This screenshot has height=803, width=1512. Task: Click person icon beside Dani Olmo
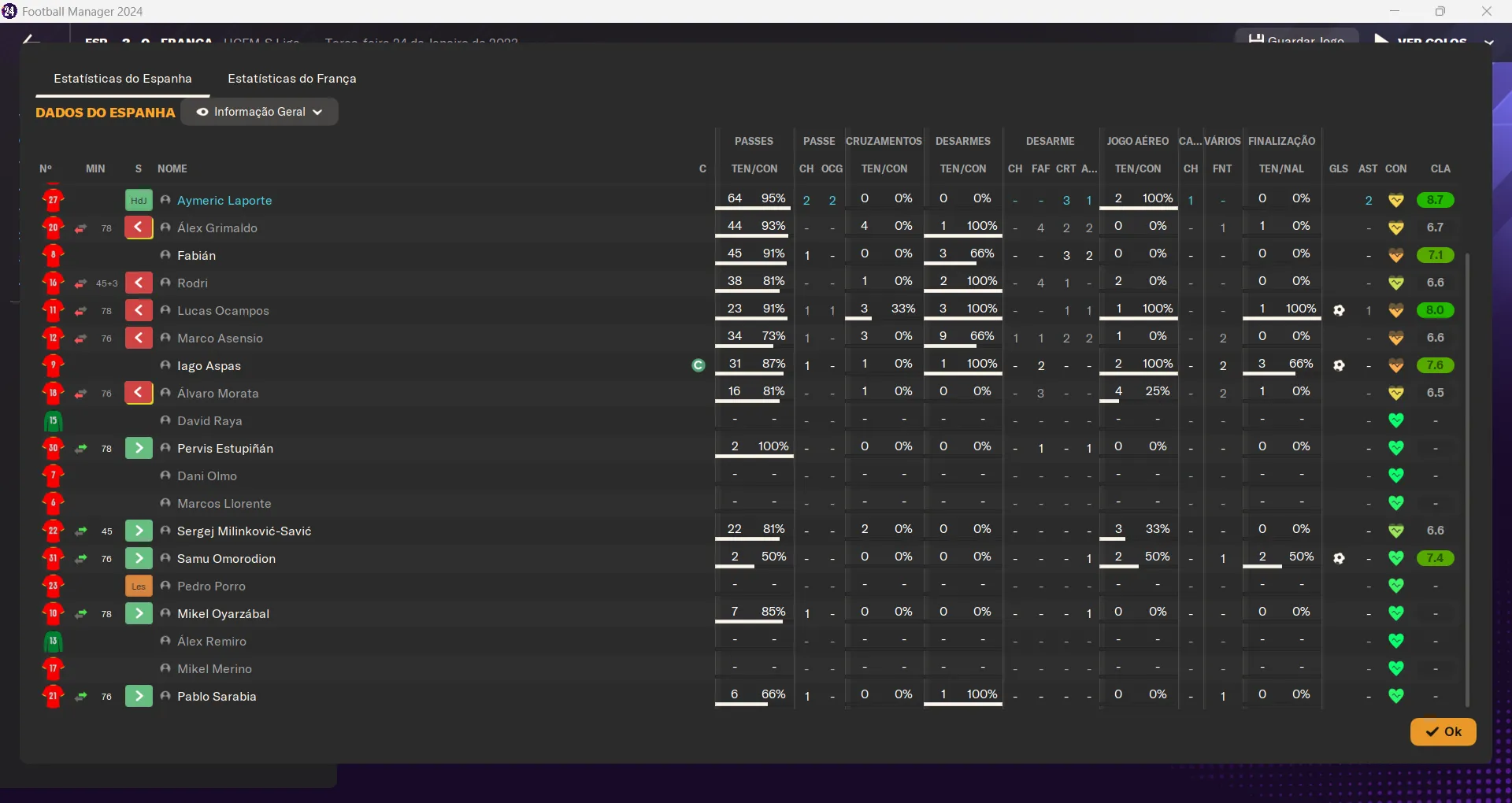165,476
